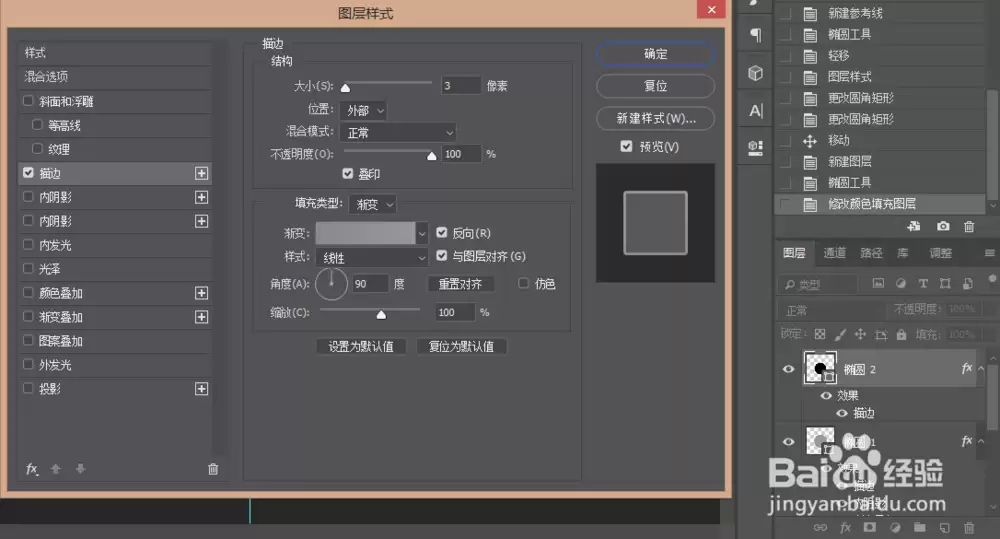Click the gradient color swatch
Viewport: 1000px width, 539px height.
coord(365,233)
